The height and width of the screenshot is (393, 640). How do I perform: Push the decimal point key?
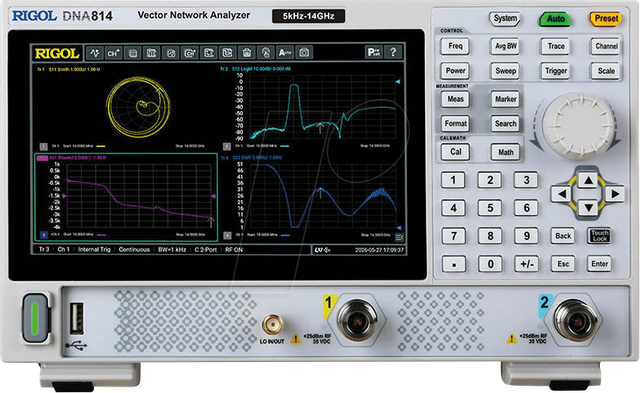(x=453, y=264)
